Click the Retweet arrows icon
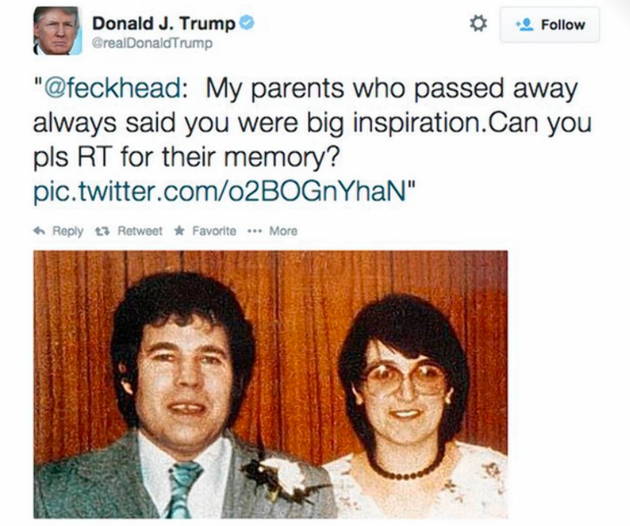The height and width of the screenshot is (526, 630). click(x=100, y=231)
